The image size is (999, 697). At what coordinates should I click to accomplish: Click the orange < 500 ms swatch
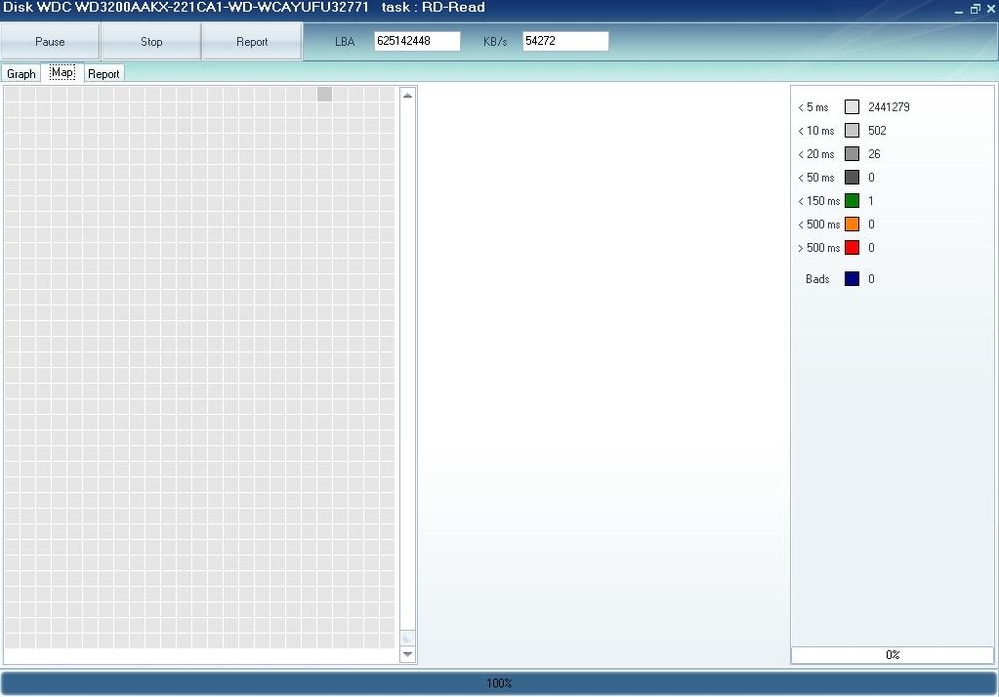click(852, 224)
